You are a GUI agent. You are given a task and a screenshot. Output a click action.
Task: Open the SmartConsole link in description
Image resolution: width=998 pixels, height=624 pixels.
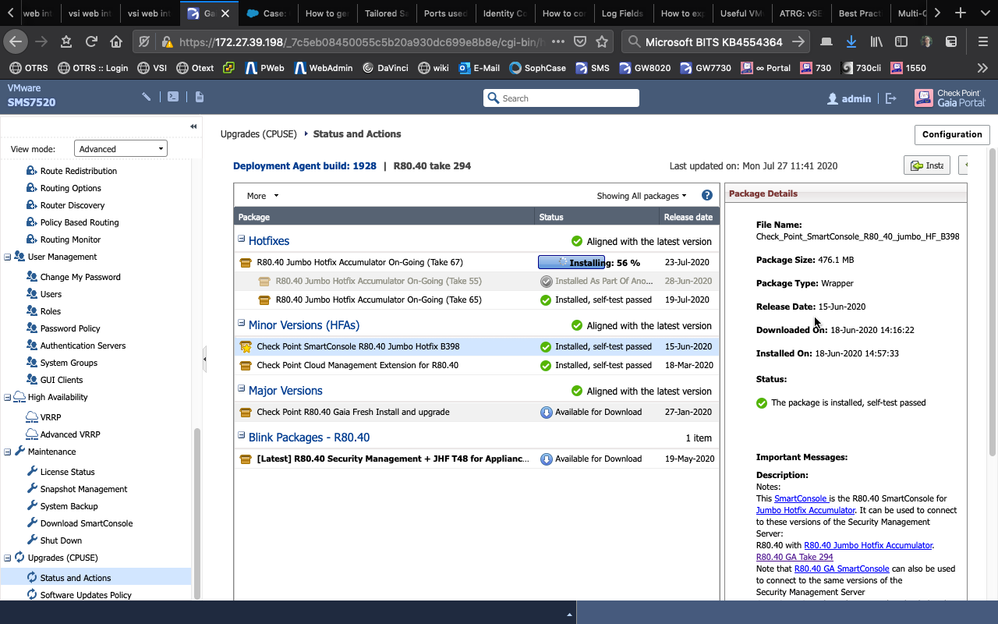(x=801, y=499)
